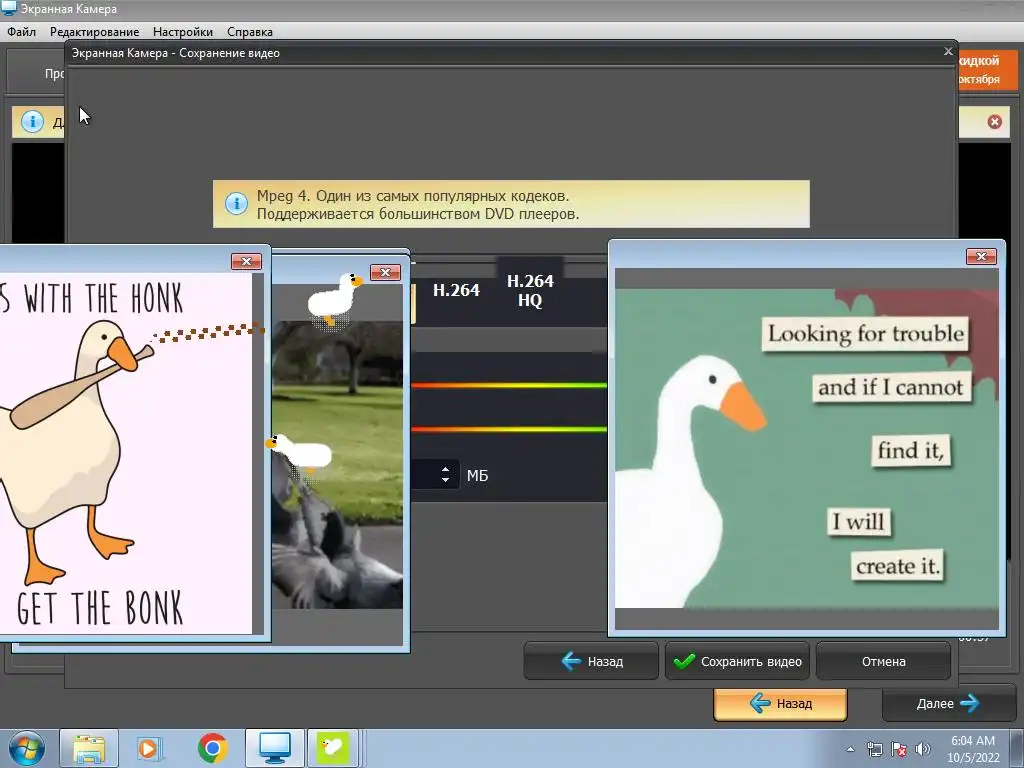Viewport: 1024px width, 768px height.
Task: Adjust the upper quality gradient slider
Action: 509,385
